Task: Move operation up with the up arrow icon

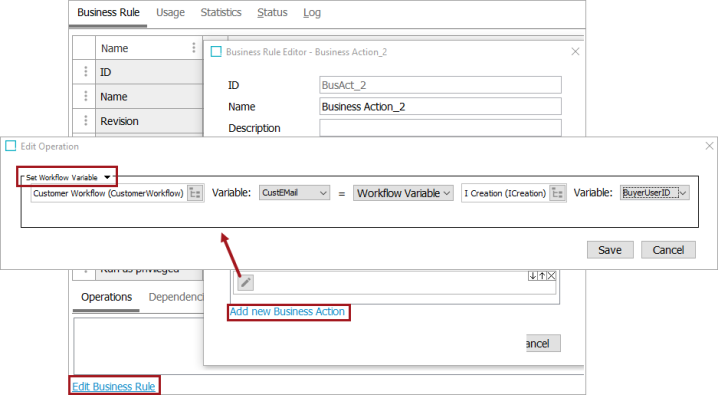Action: (542, 276)
